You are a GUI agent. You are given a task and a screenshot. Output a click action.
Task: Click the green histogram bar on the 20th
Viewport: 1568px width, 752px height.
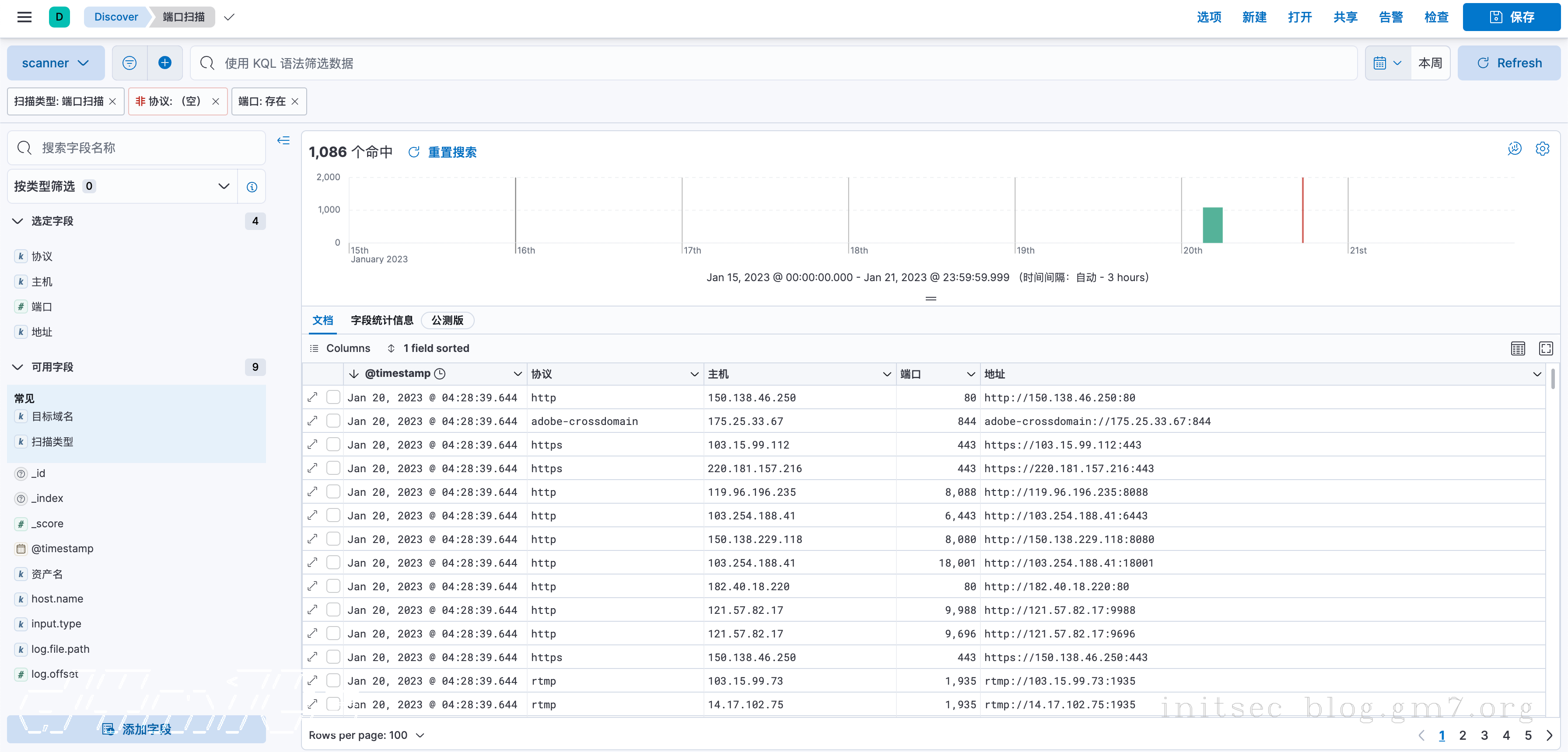point(1212,225)
